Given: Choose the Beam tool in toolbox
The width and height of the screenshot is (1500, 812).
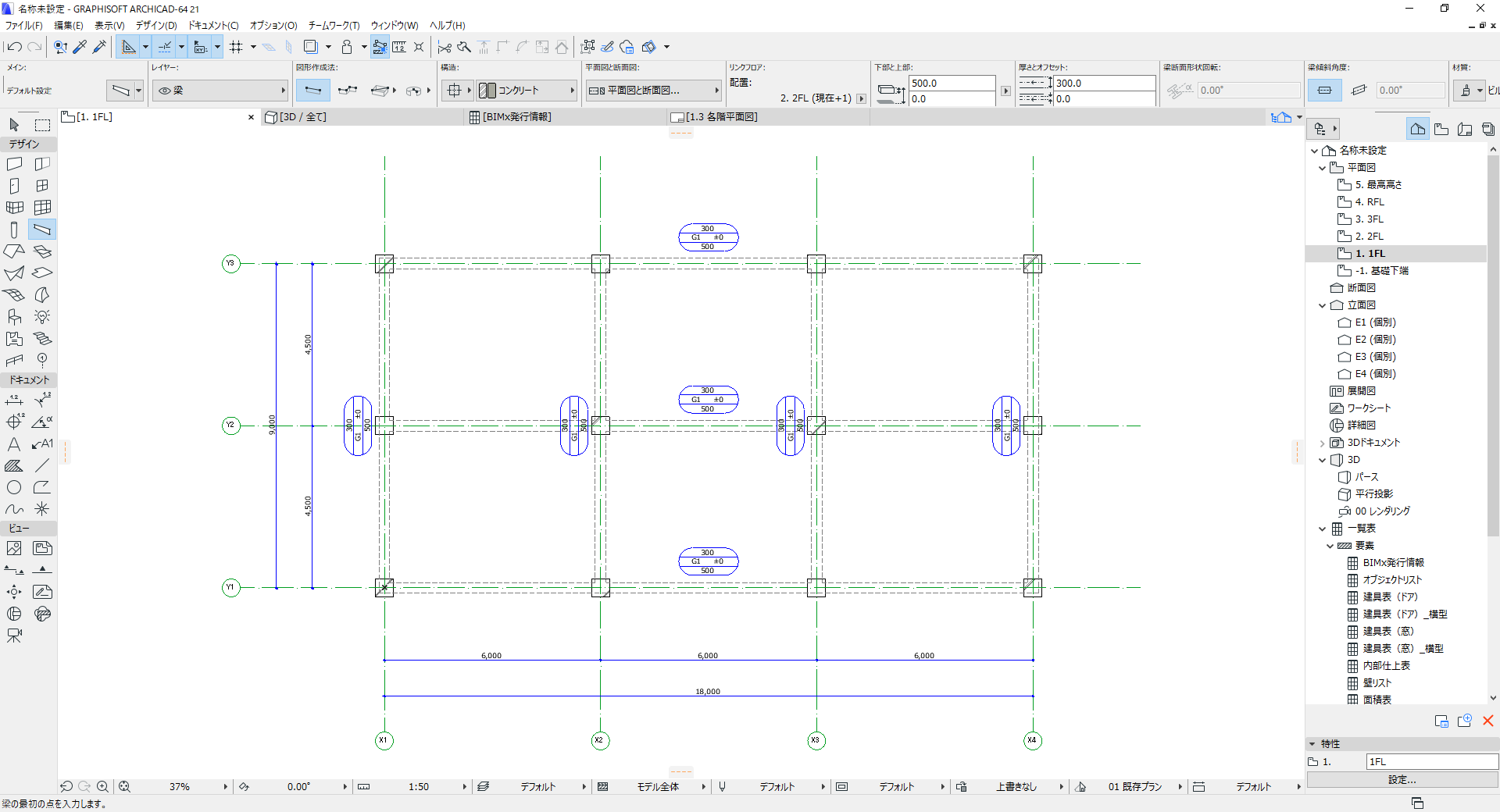Looking at the screenshot, I should pos(42,230).
